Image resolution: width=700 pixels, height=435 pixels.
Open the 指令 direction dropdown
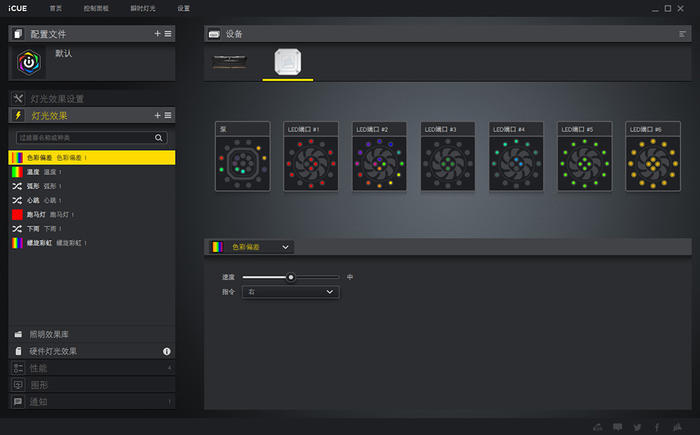click(291, 292)
